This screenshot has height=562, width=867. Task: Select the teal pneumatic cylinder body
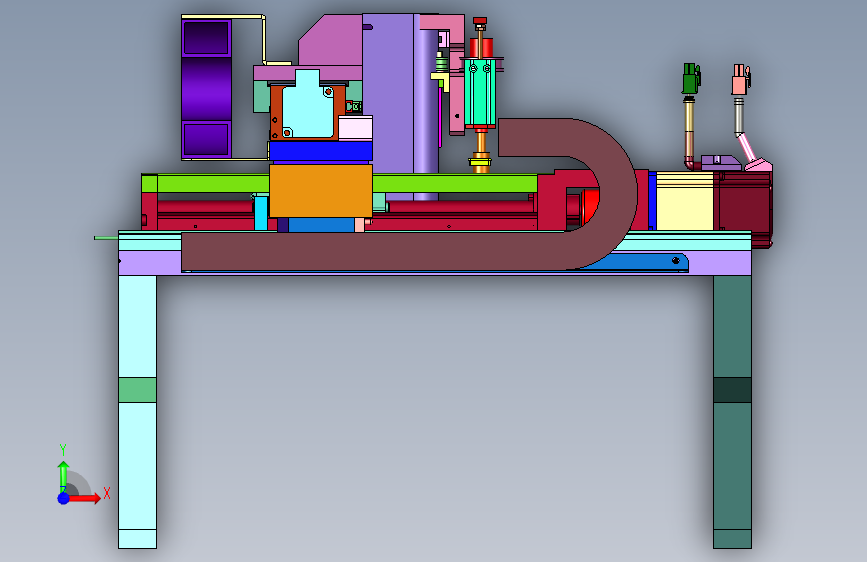479,92
